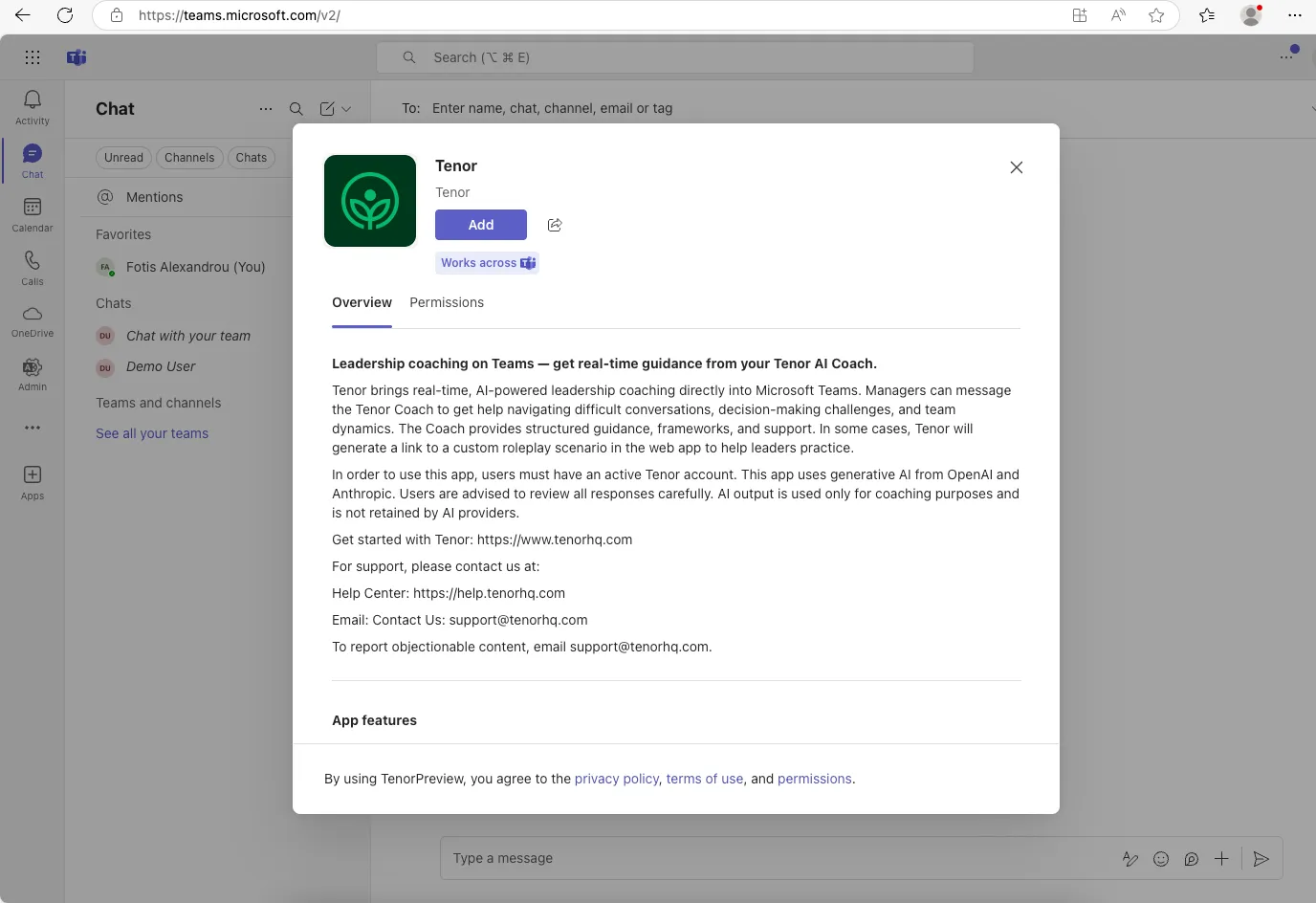Go back in the browser
This screenshot has height=903, width=1316.
point(23,15)
